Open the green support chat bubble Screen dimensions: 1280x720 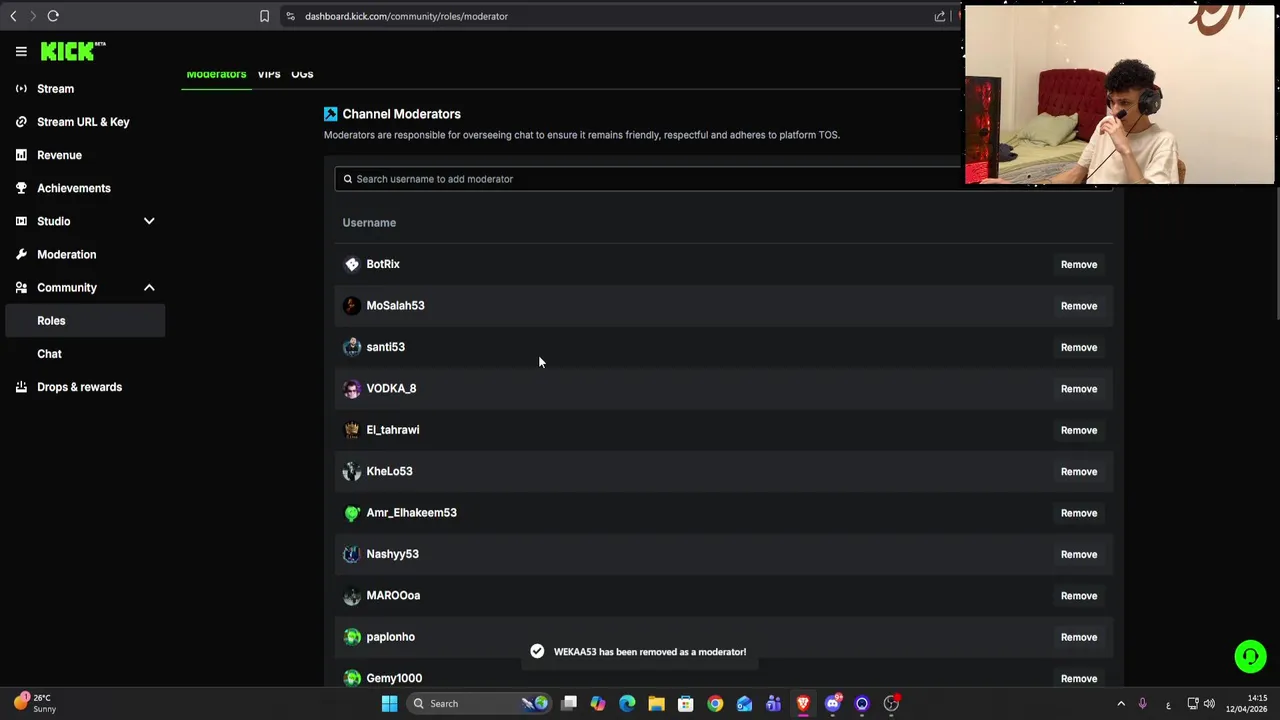click(1250, 656)
